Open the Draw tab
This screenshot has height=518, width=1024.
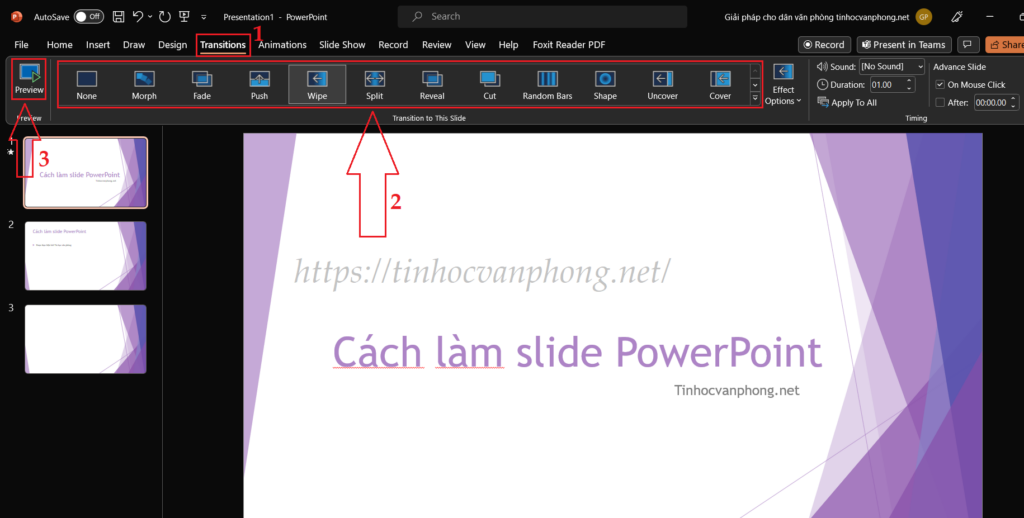pyautogui.click(x=134, y=44)
